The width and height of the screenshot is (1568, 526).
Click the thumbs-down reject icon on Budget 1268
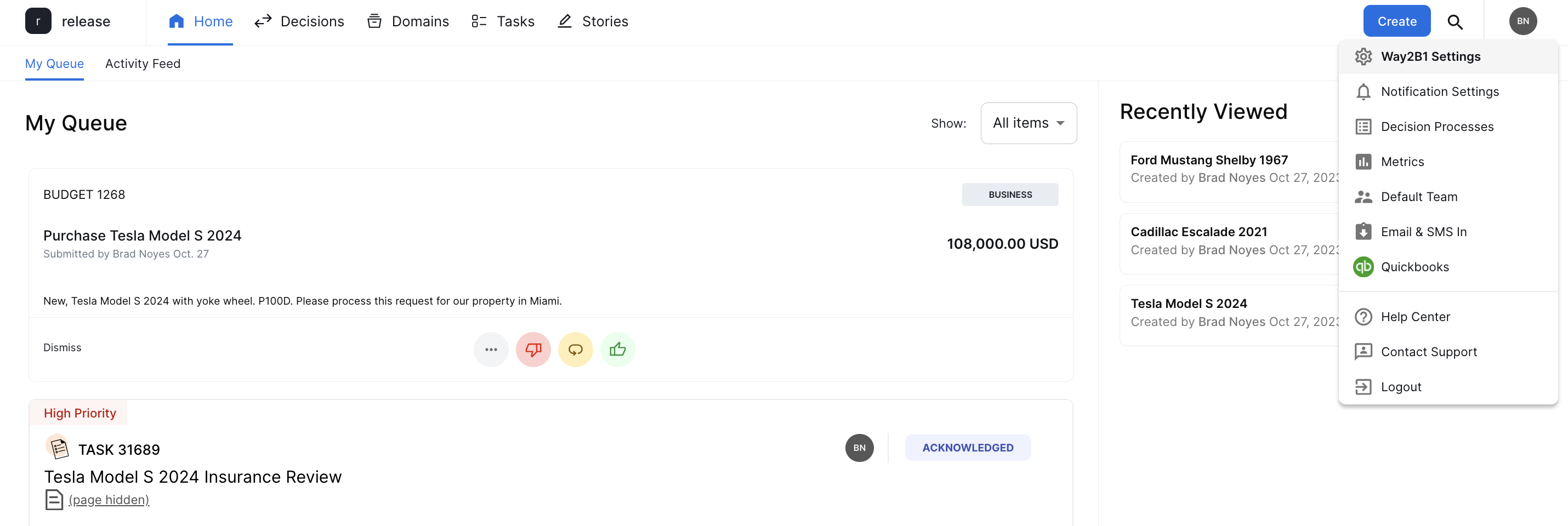[533, 350]
